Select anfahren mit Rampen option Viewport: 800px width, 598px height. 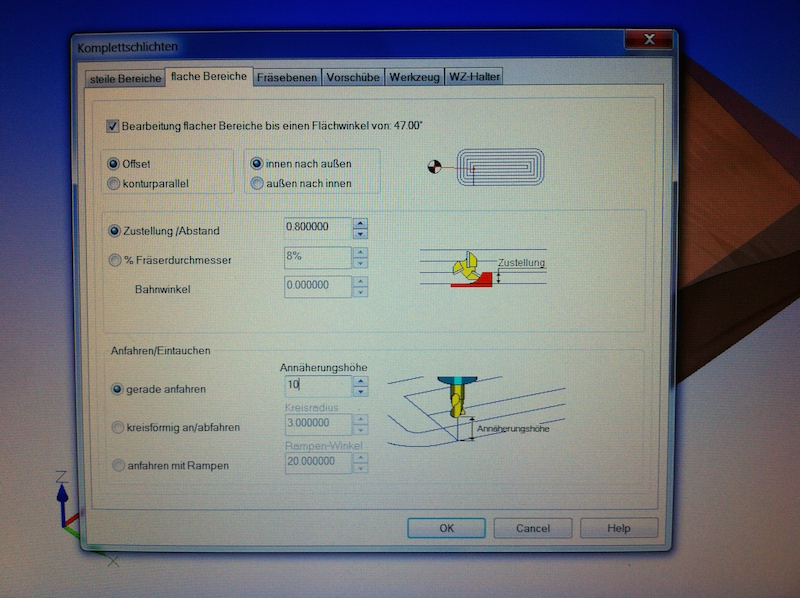[118, 465]
